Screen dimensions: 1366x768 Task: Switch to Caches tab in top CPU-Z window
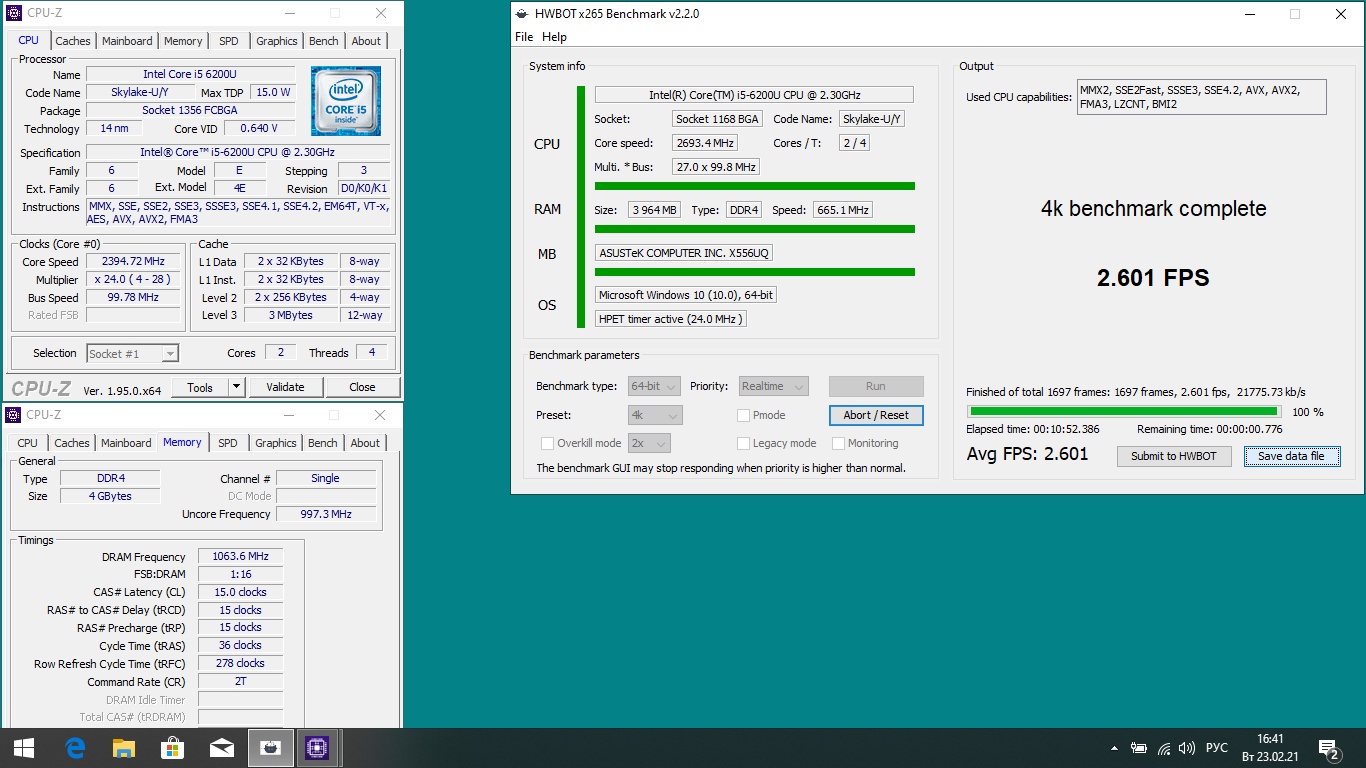73,41
